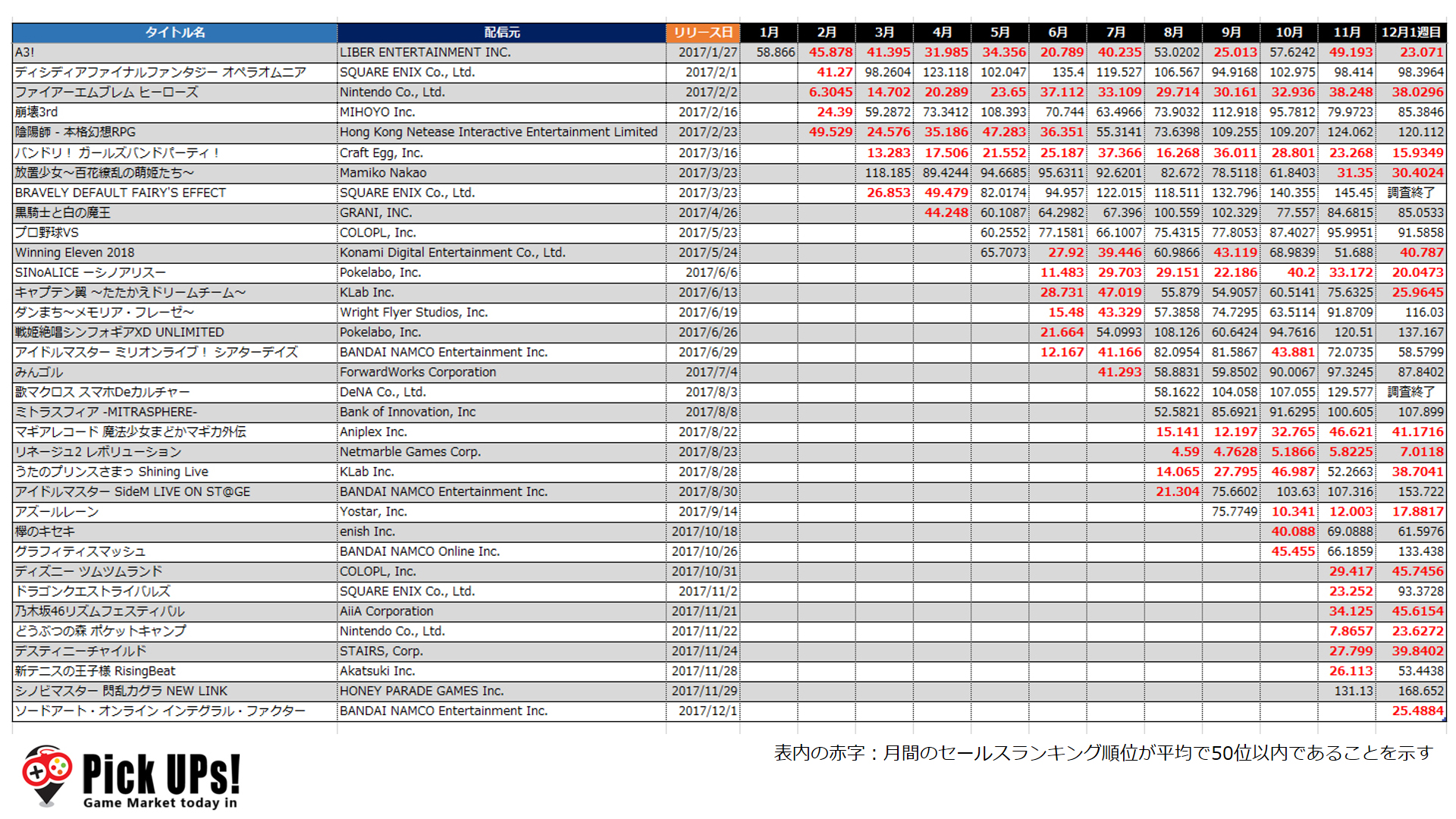The height and width of the screenshot is (819, 1456).
Task: Select the 6月 column header
Action: pyautogui.click(x=1058, y=32)
